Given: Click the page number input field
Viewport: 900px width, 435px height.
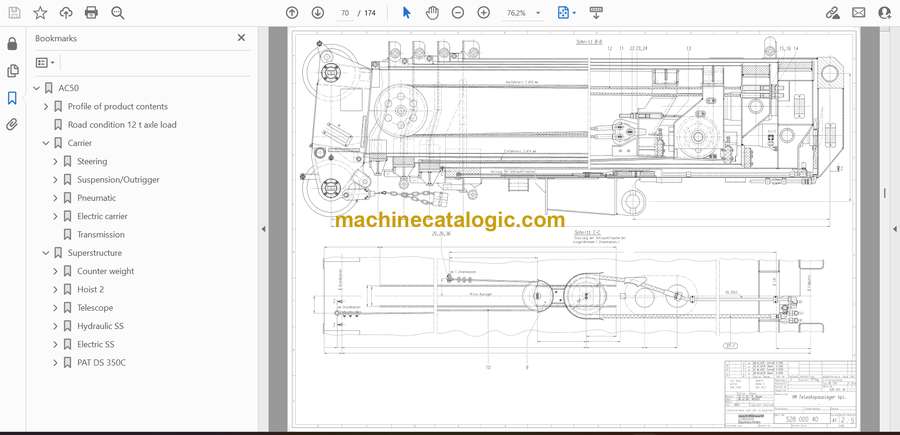Looking at the screenshot, I should pyautogui.click(x=346, y=13).
